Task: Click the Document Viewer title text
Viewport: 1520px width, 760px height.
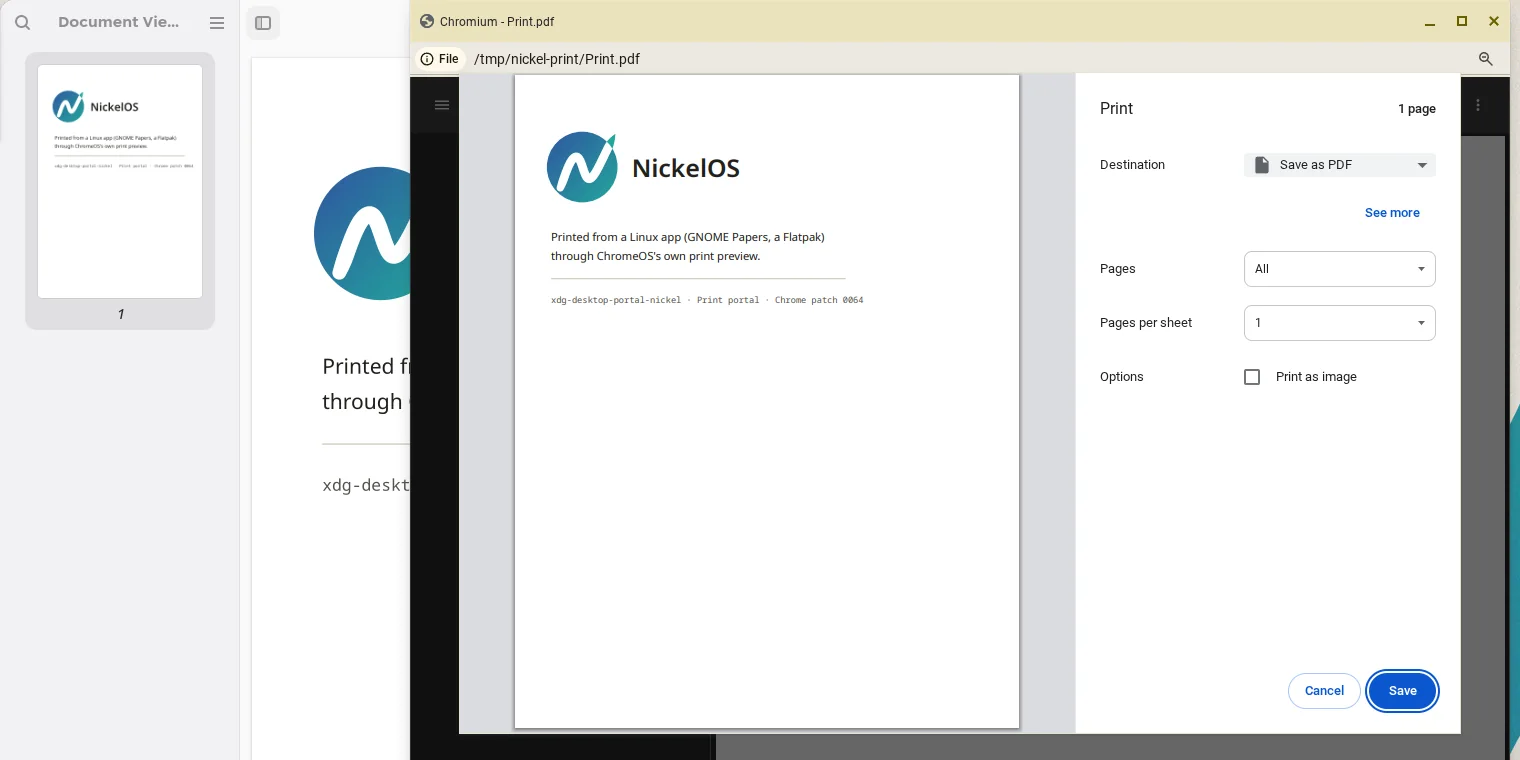Action: click(x=119, y=22)
